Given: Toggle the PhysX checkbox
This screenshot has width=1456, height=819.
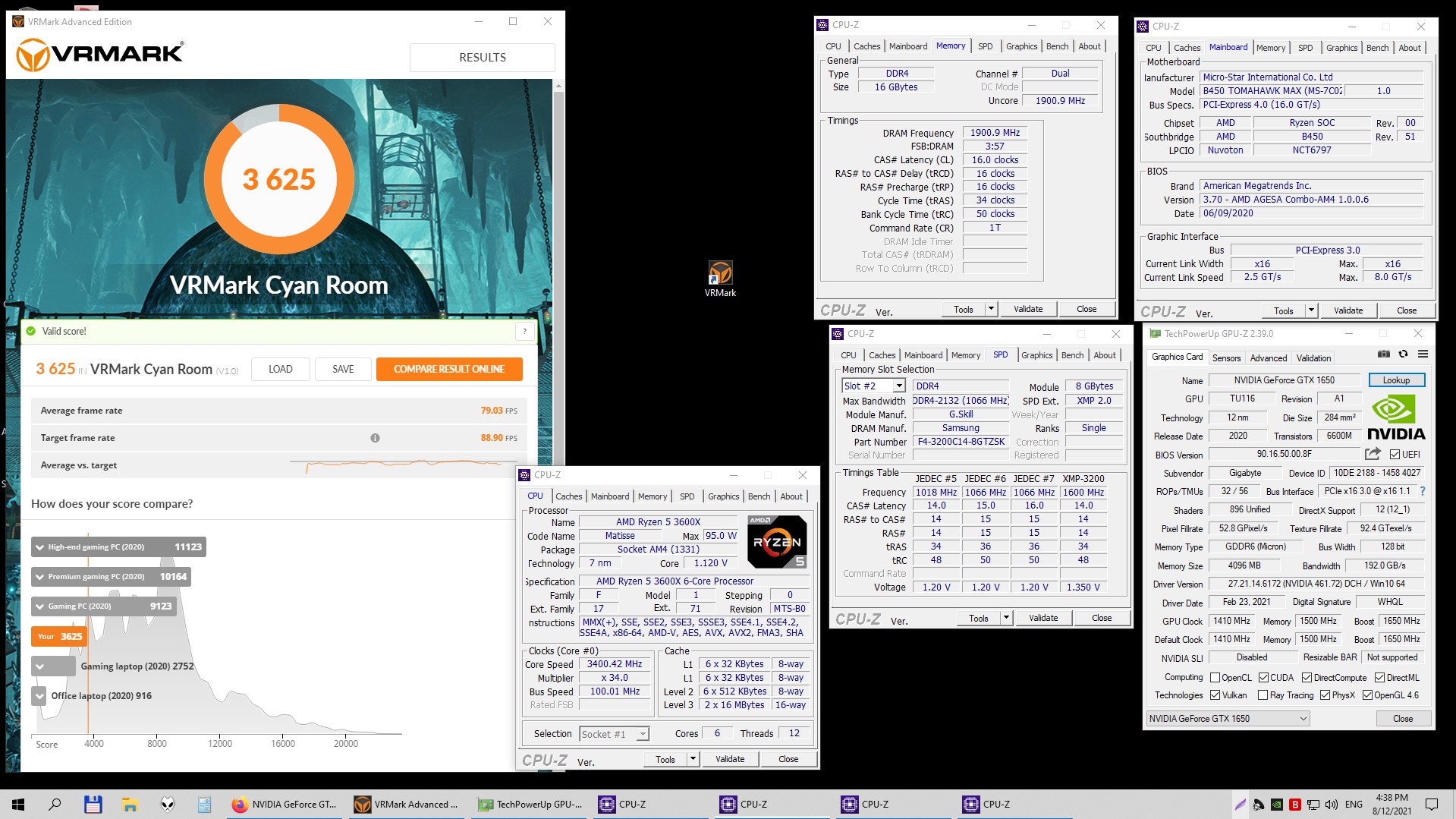Looking at the screenshot, I should tap(1325, 695).
